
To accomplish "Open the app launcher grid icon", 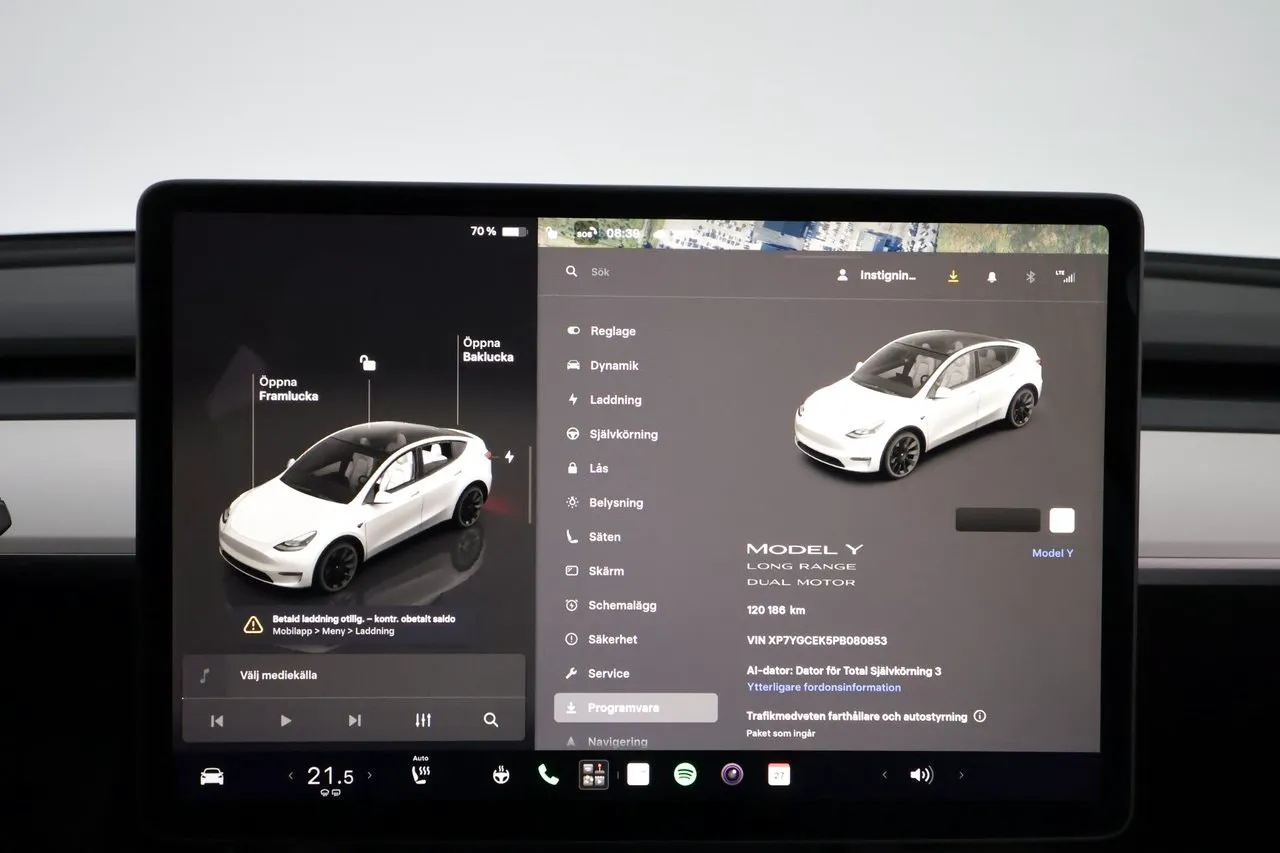I will coord(594,774).
